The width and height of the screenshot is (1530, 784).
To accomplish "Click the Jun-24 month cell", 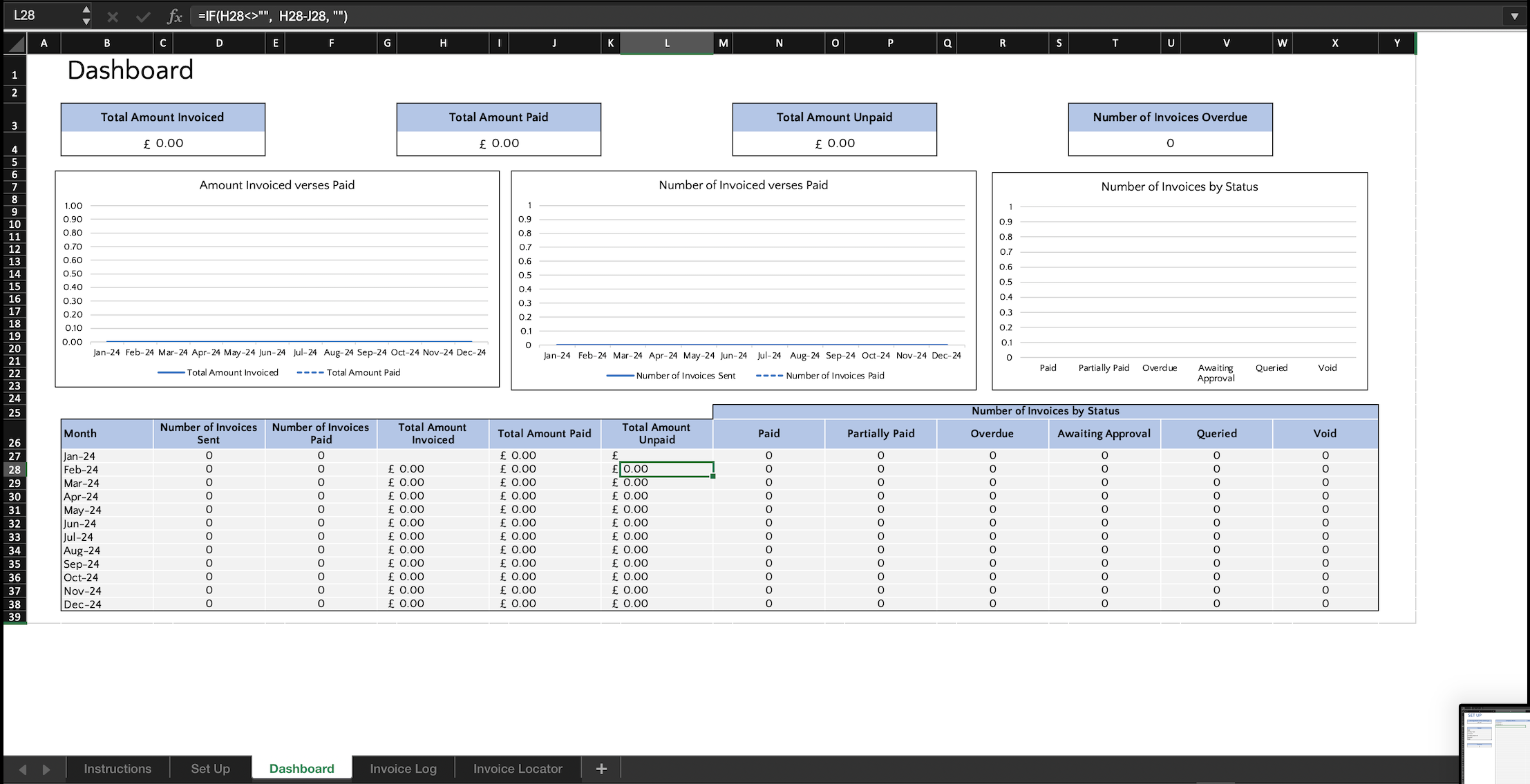I will point(106,524).
